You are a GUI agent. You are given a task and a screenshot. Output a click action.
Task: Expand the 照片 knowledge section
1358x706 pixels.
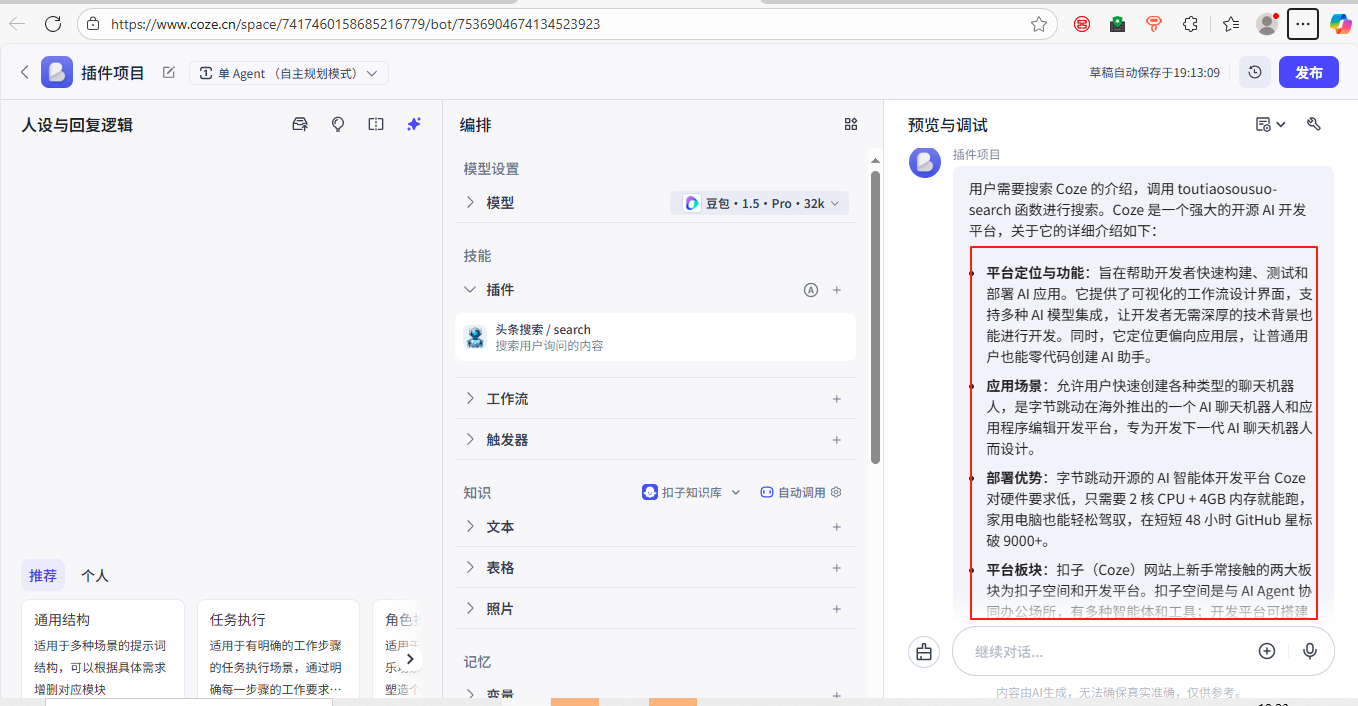(x=470, y=608)
